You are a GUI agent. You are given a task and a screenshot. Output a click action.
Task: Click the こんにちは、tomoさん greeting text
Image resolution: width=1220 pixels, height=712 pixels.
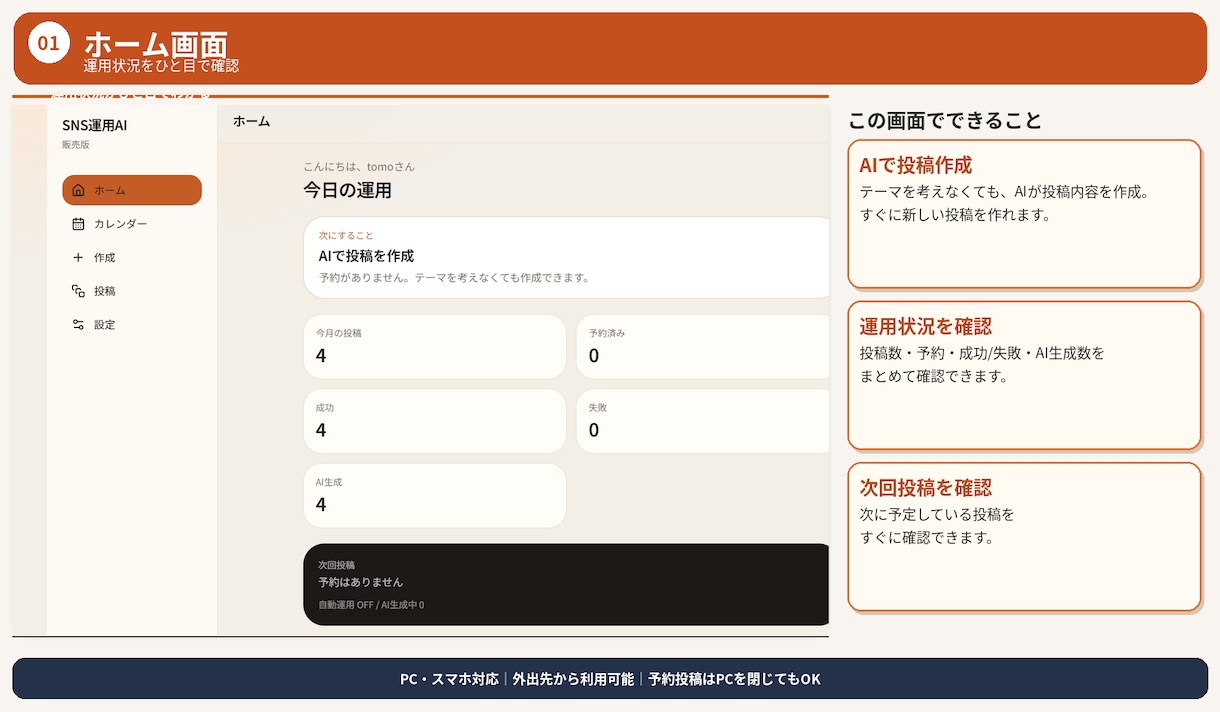tap(359, 167)
